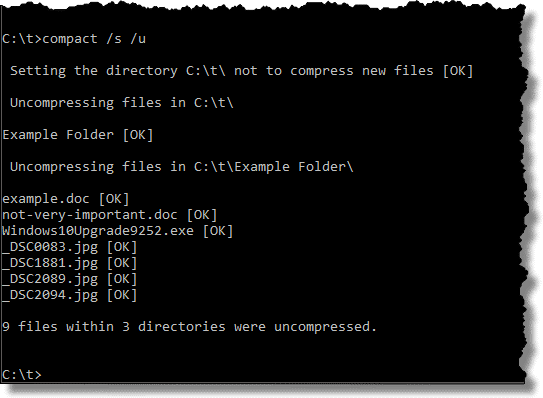Image resolution: width=543 pixels, height=398 pixels.
Task: Click the not-very-important.doc entry
Action: point(90,215)
